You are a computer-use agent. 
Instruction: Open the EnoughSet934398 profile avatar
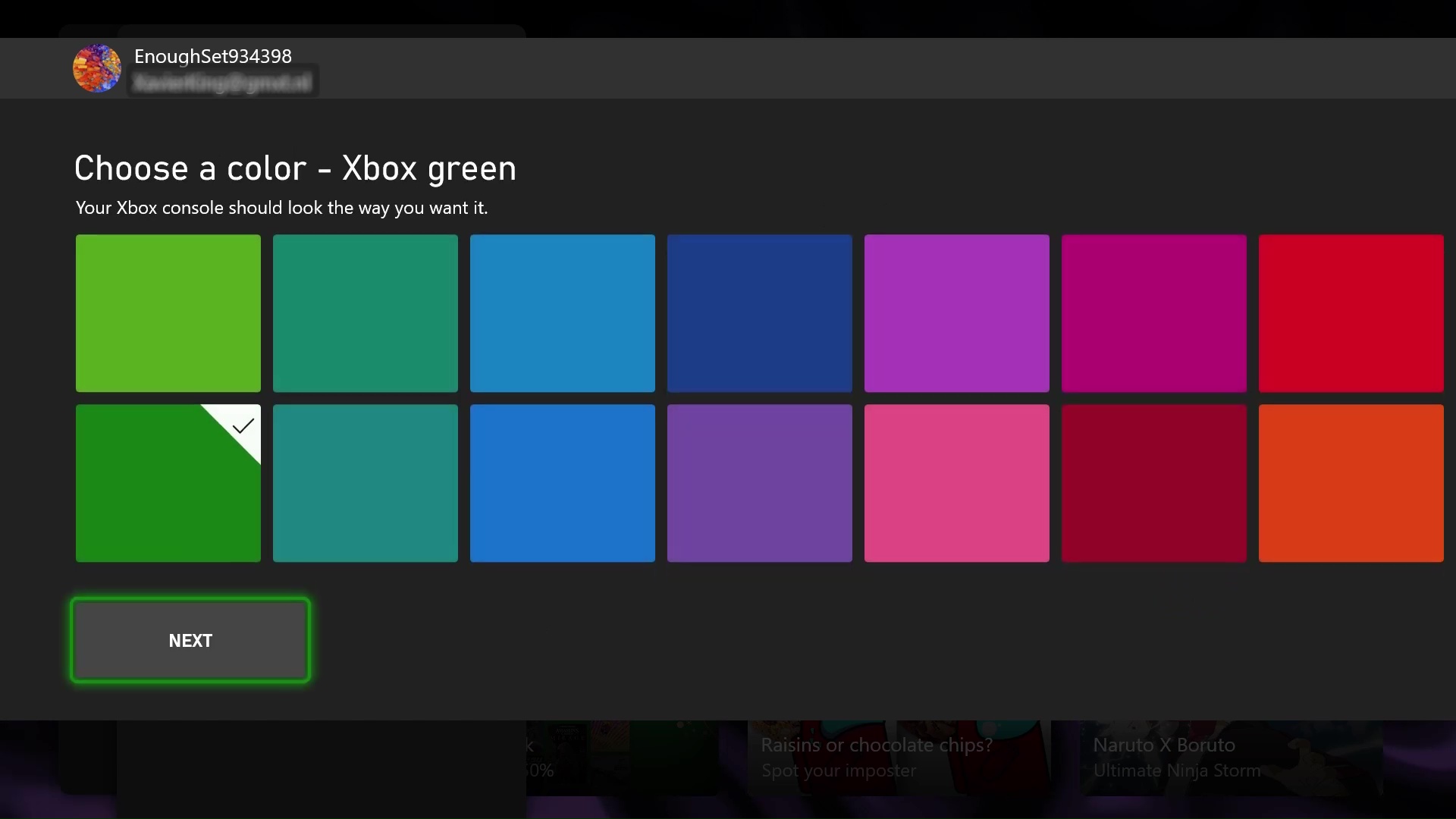(x=96, y=68)
